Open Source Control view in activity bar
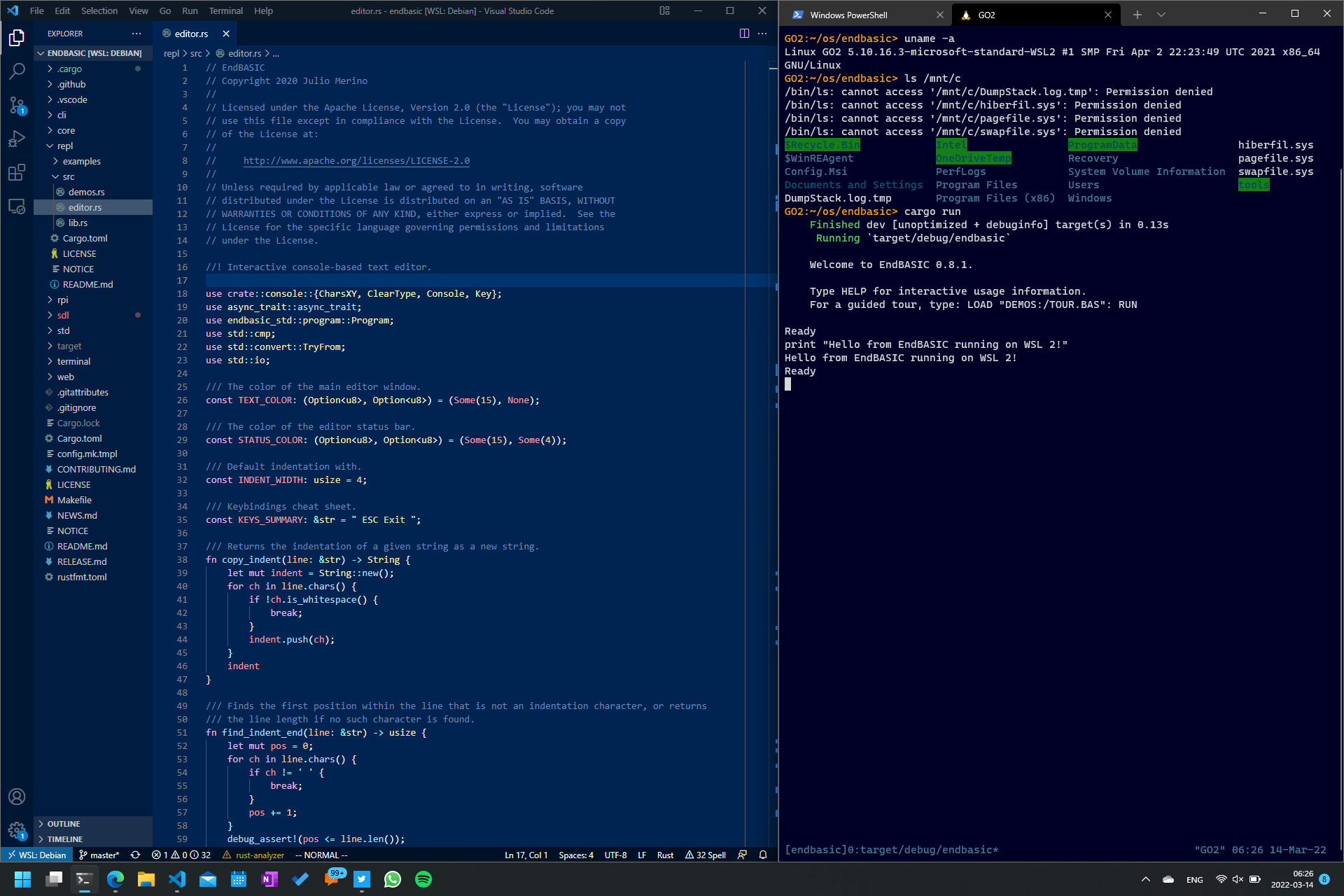Screen dimensions: 1344x896 17,105
